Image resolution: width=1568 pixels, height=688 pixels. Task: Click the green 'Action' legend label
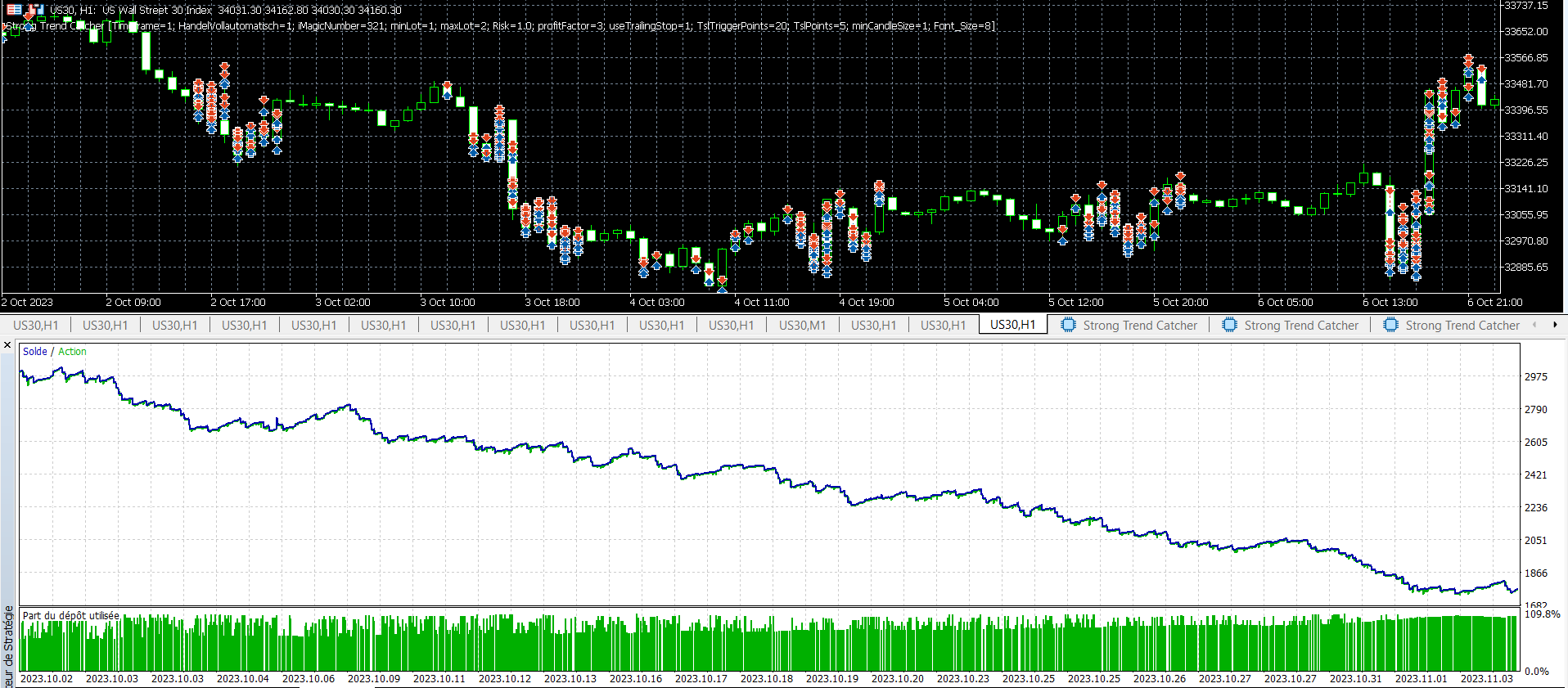click(x=72, y=352)
